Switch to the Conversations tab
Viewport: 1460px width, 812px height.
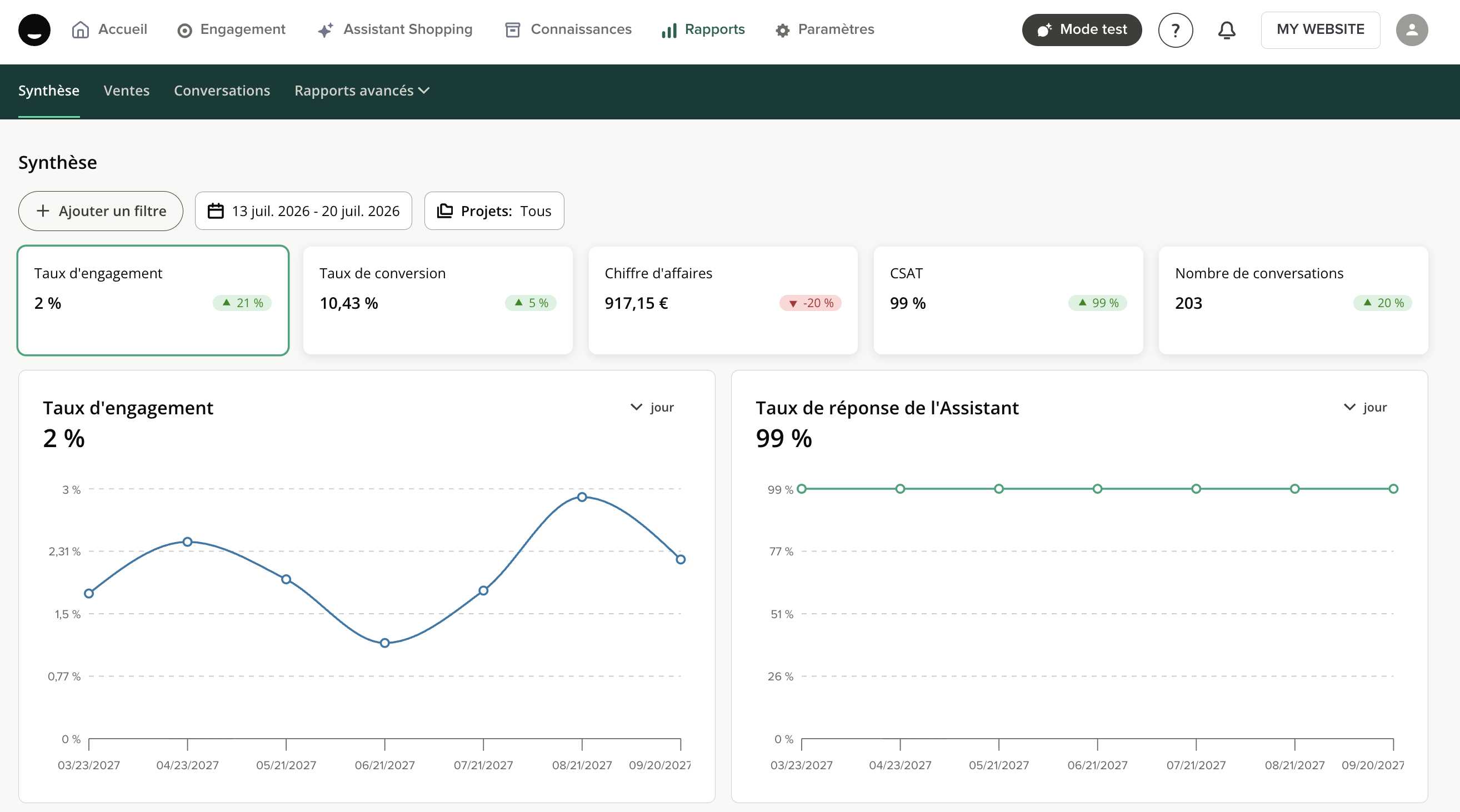pos(222,91)
